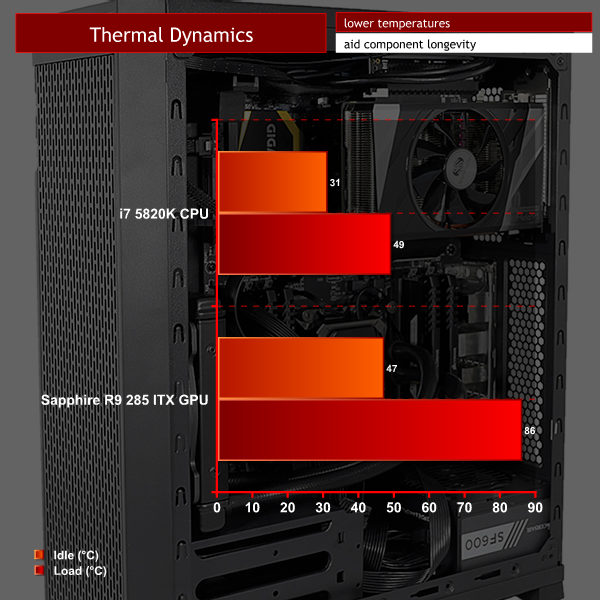Screen dimensions: 600x600
Task: Click the value label 47
Action: tap(391, 368)
